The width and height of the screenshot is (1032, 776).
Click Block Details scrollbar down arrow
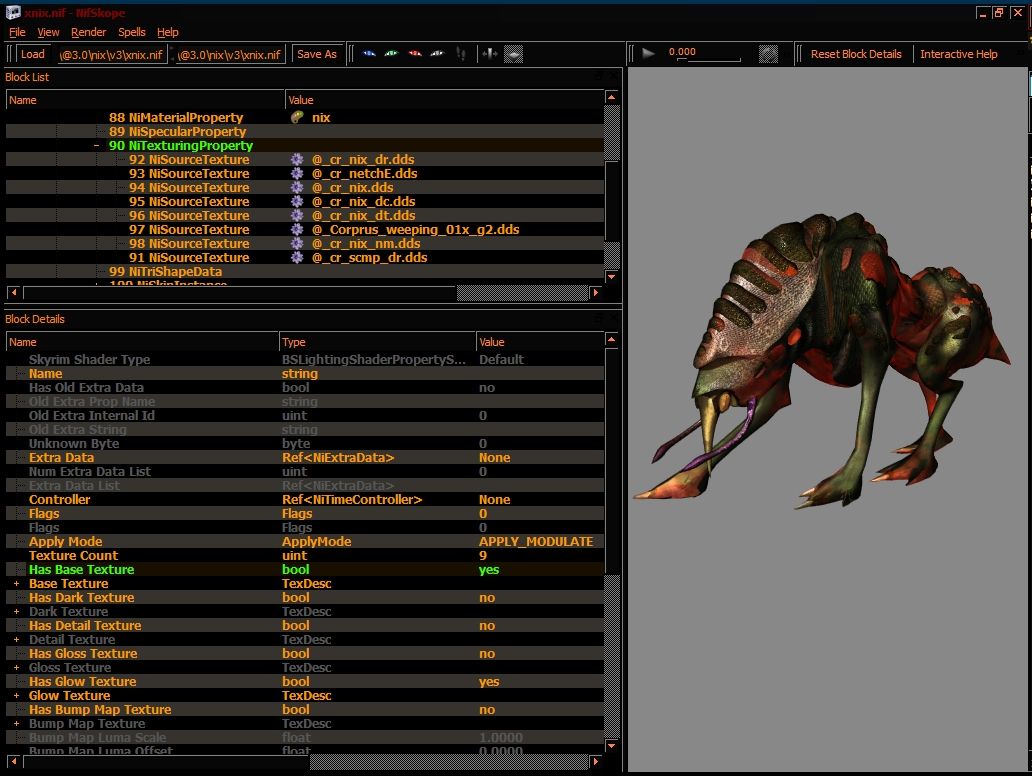(x=611, y=746)
